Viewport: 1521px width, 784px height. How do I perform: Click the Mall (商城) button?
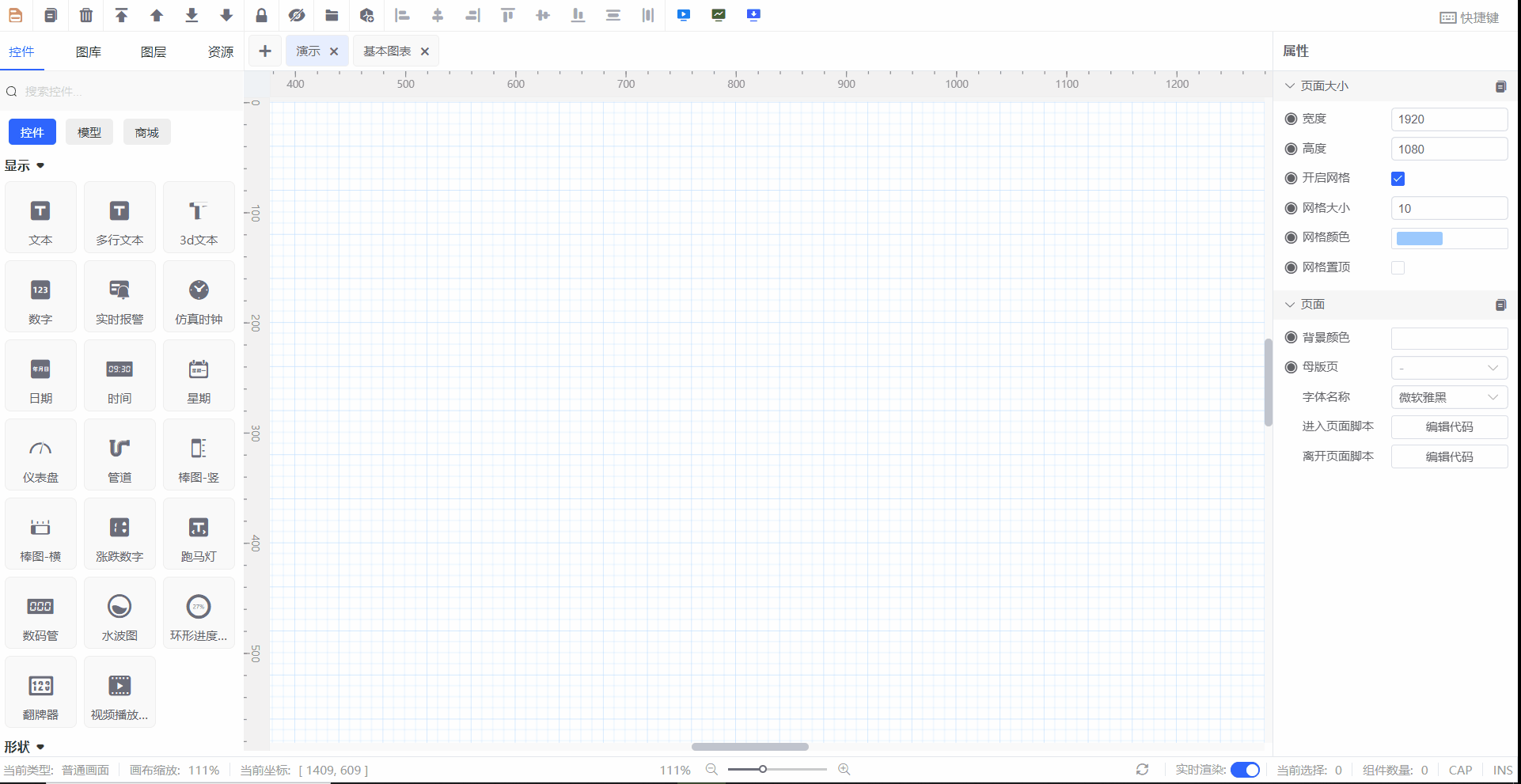[146, 132]
